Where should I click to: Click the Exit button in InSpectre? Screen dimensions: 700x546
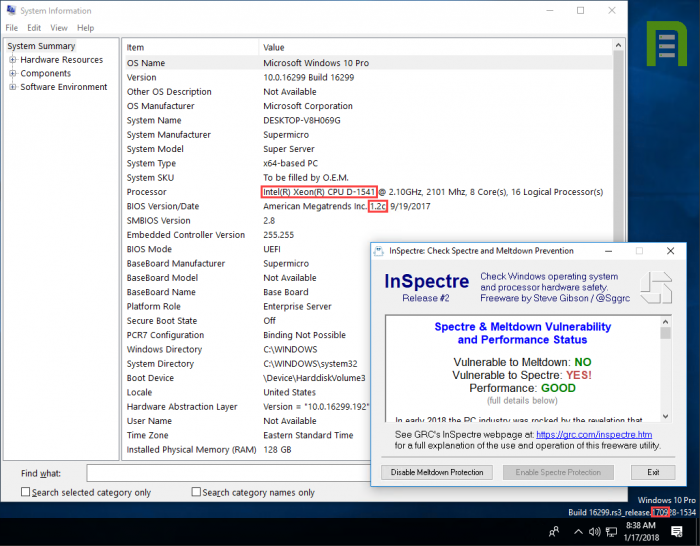click(653, 472)
